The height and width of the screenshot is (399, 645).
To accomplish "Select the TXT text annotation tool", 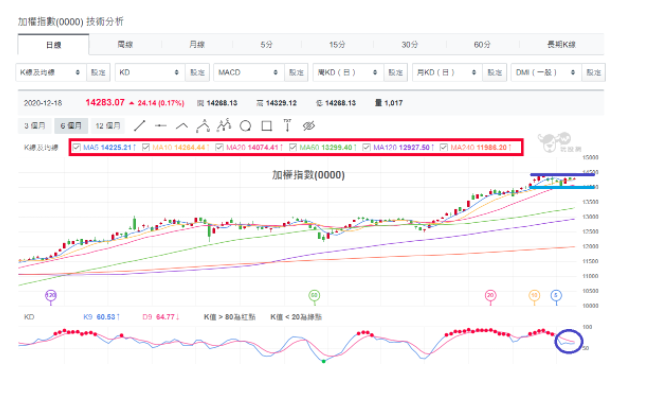I will click(288, 125).
